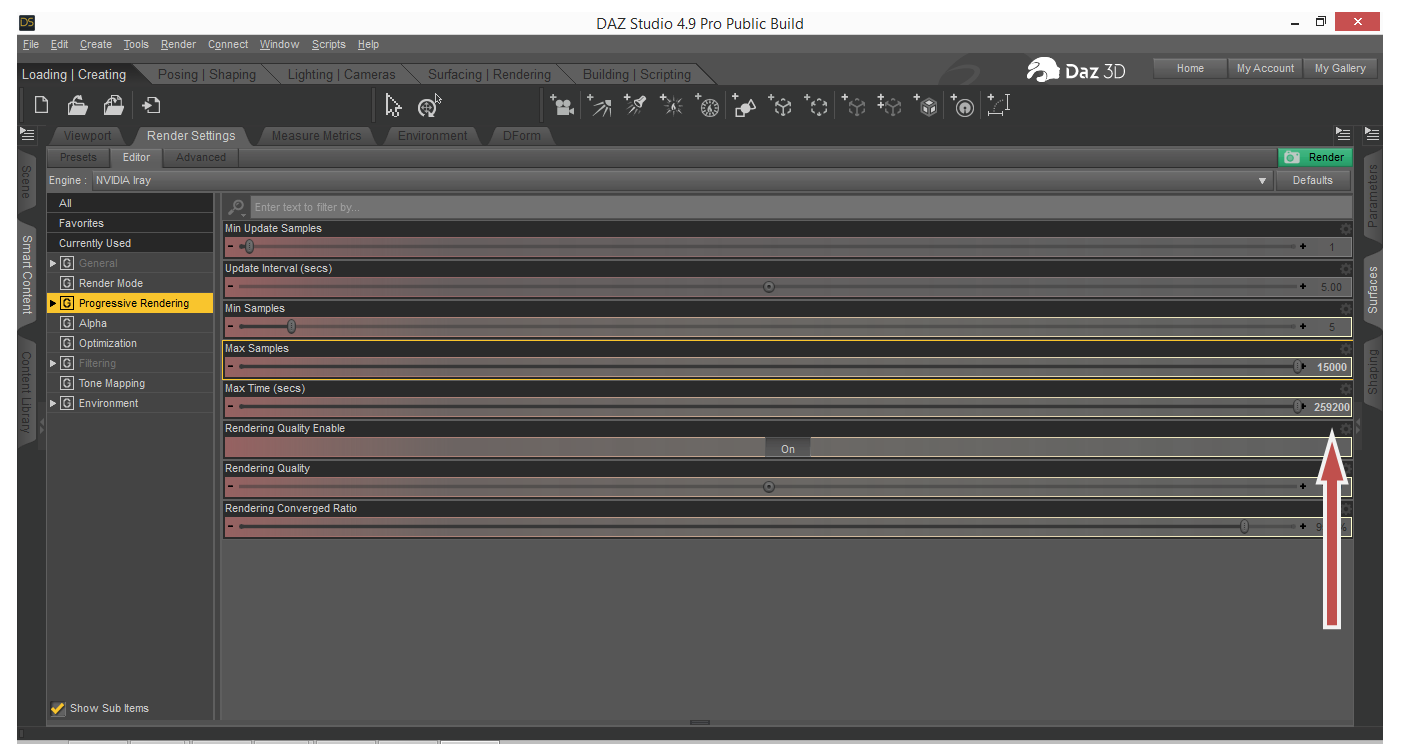
Task: Create a new group
Action: point(817,105)
